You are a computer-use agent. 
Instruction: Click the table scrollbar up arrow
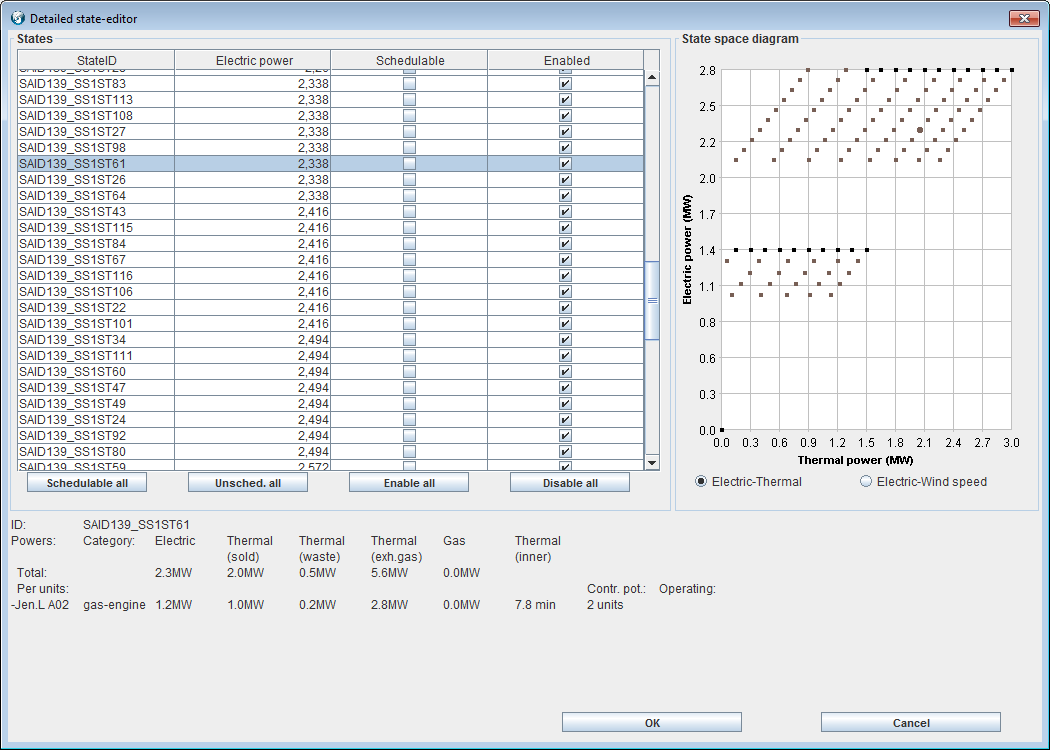[x=652, y=78]
